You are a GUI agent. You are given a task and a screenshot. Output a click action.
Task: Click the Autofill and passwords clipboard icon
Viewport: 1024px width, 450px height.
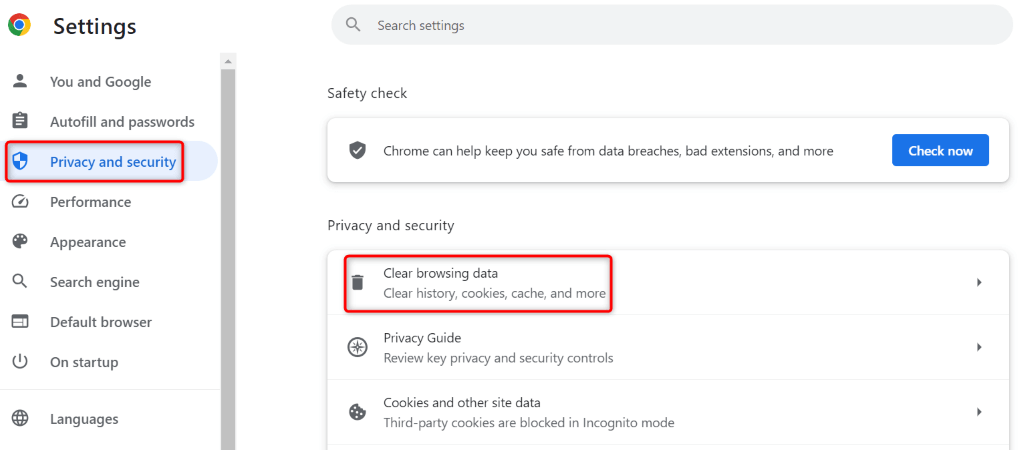(x=19, y=122)
